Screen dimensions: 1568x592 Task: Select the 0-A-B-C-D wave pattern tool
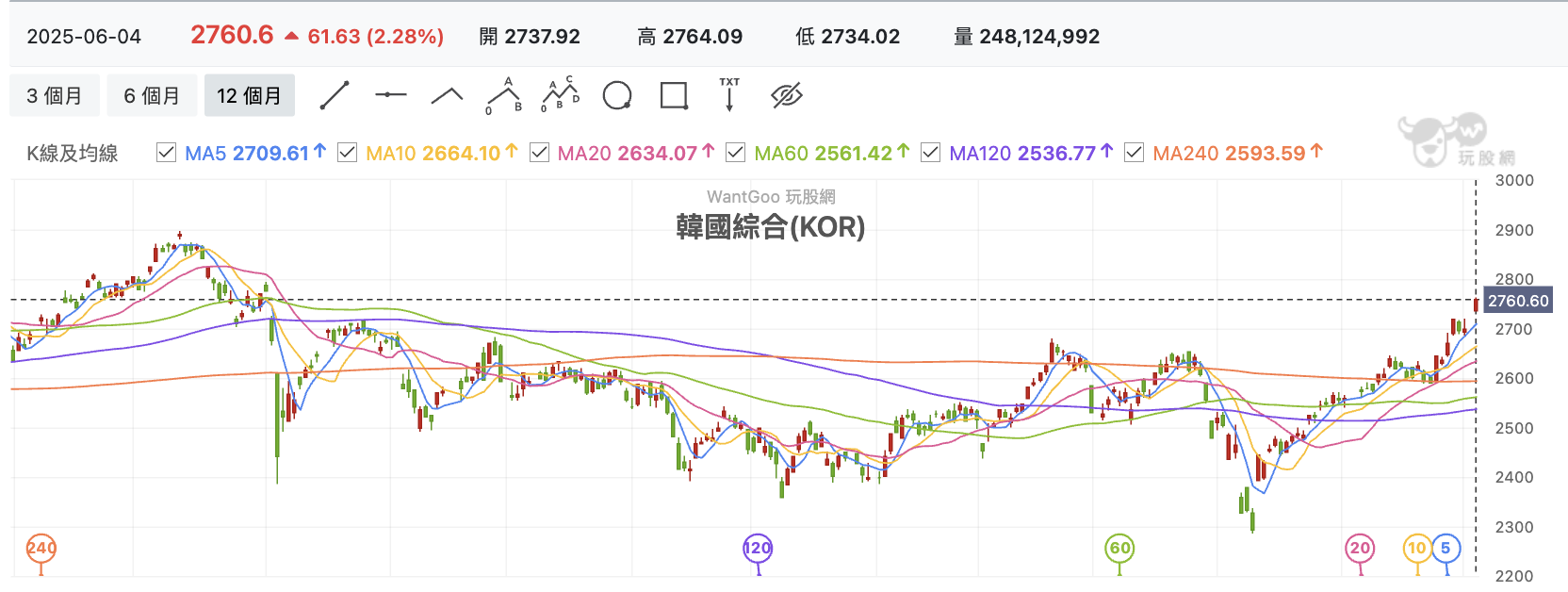coord(561,94)
